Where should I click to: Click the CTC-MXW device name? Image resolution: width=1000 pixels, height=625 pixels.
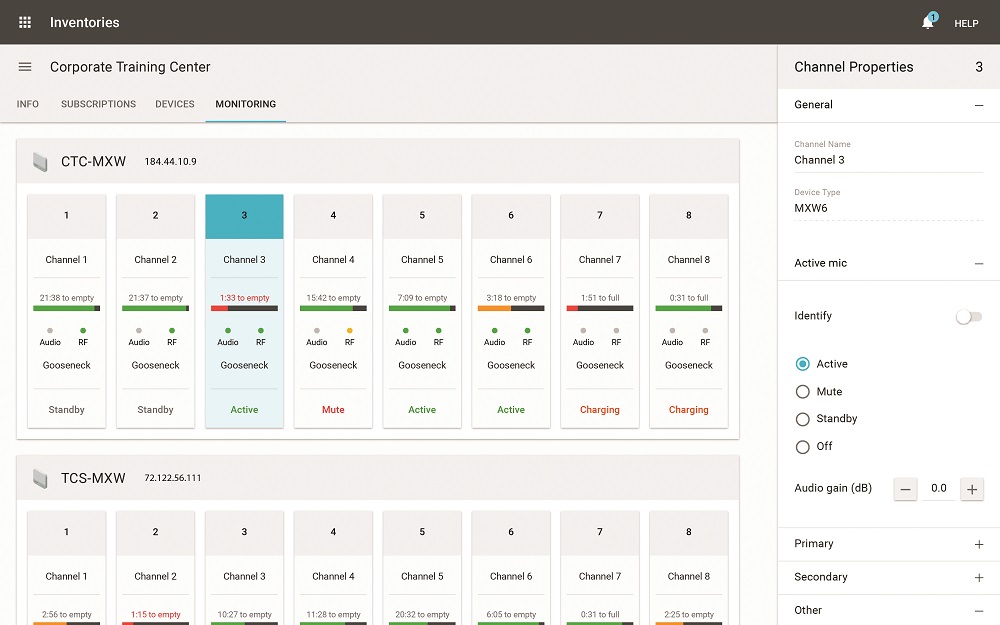click(x=93, y=162)
